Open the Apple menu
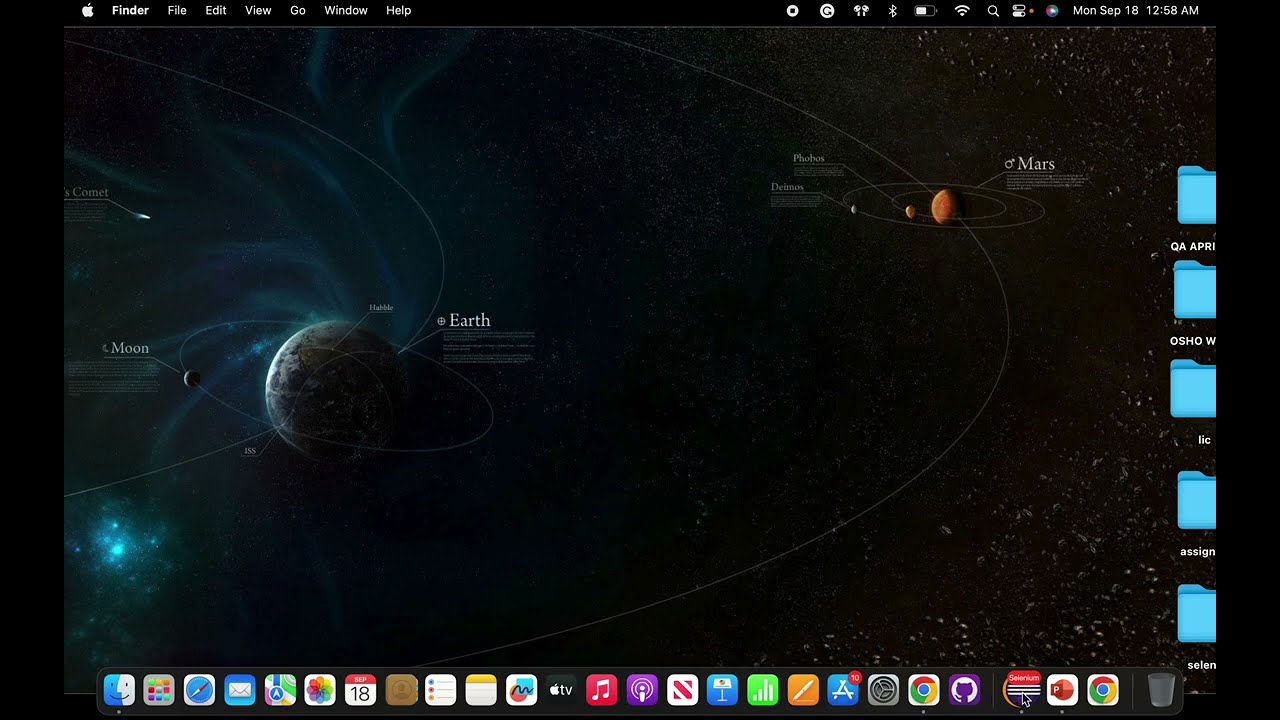 point(87,10)
